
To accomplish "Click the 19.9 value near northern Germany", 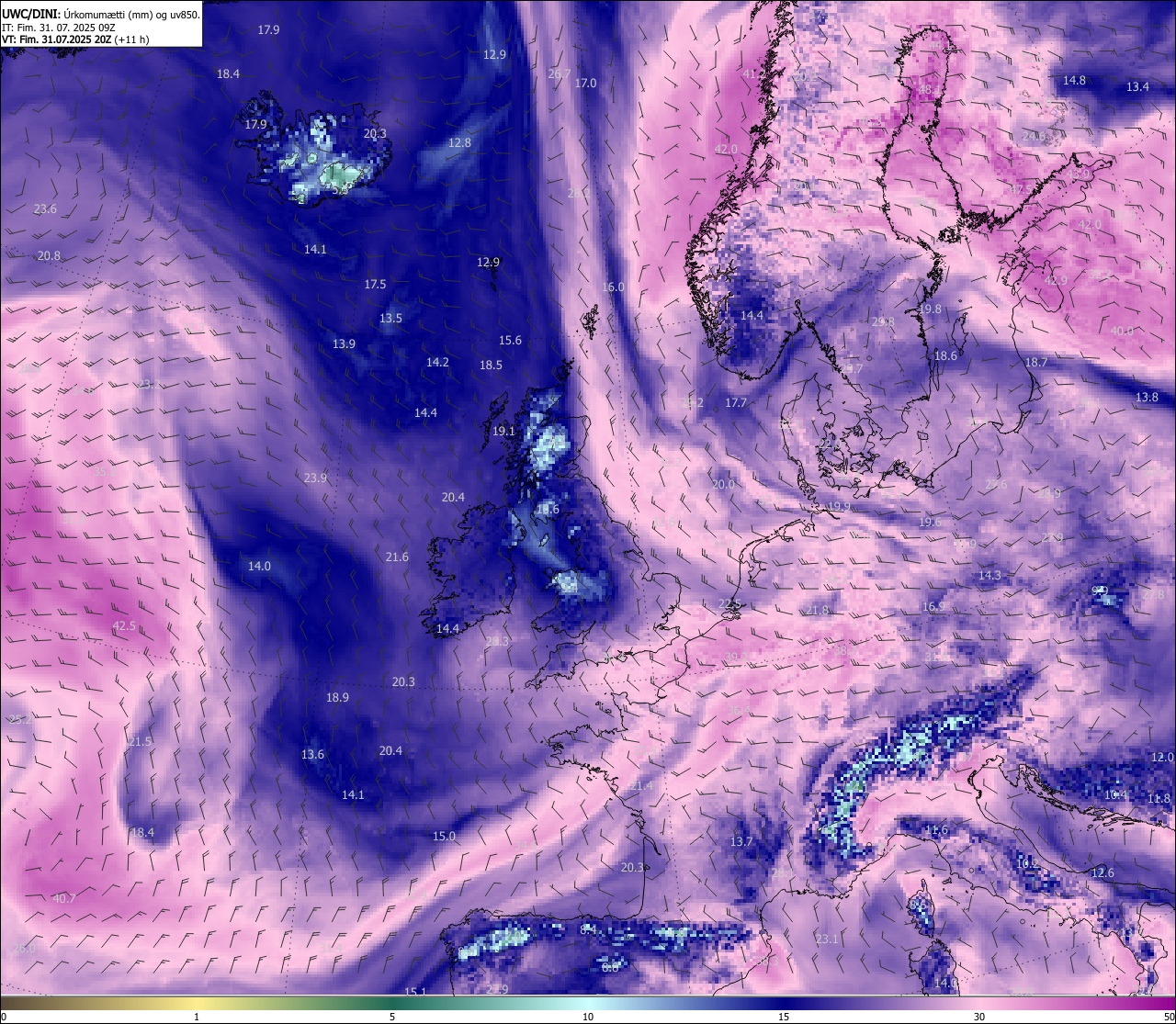I will point(838,507).
